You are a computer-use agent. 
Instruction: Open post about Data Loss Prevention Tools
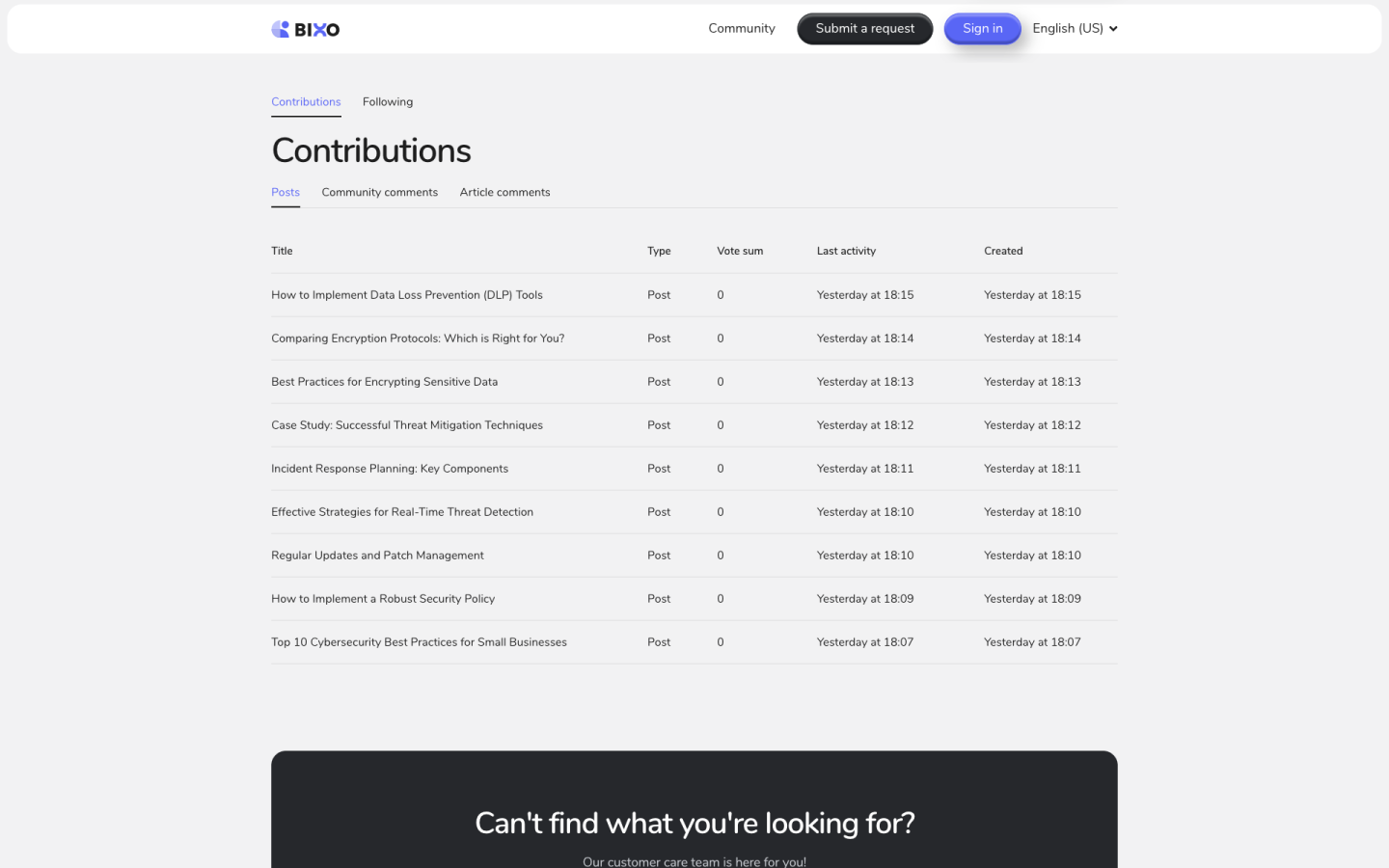point(406,295)
